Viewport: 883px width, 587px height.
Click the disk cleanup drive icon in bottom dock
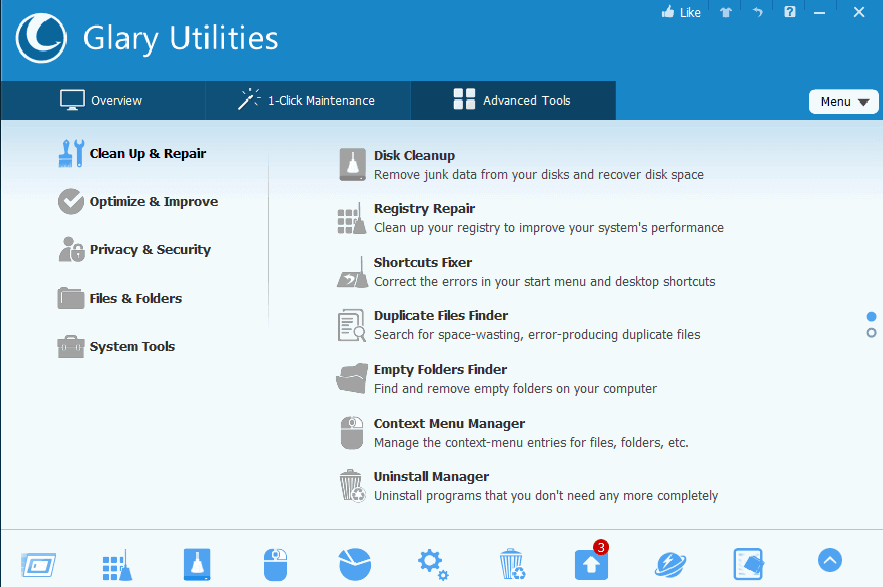pyautogui.click(x=197, y=564)
